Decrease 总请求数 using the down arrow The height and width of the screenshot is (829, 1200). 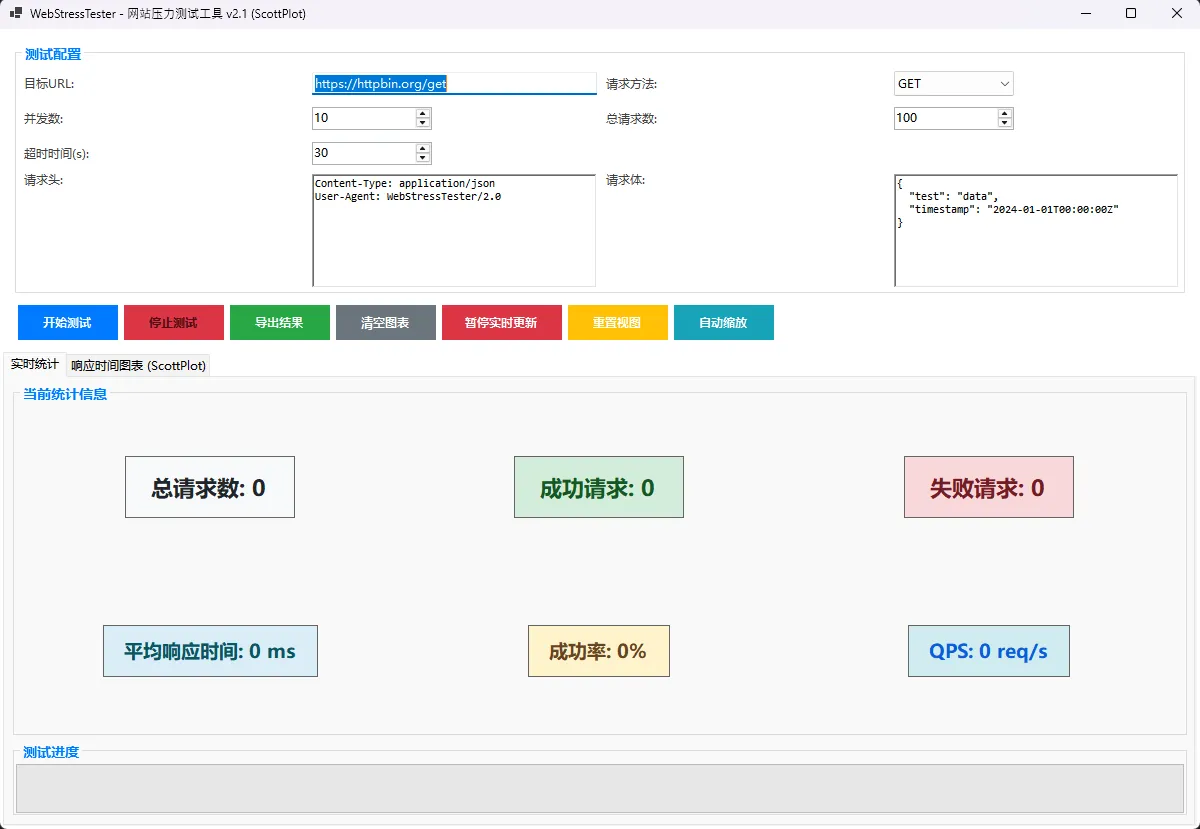[1005, 123]
